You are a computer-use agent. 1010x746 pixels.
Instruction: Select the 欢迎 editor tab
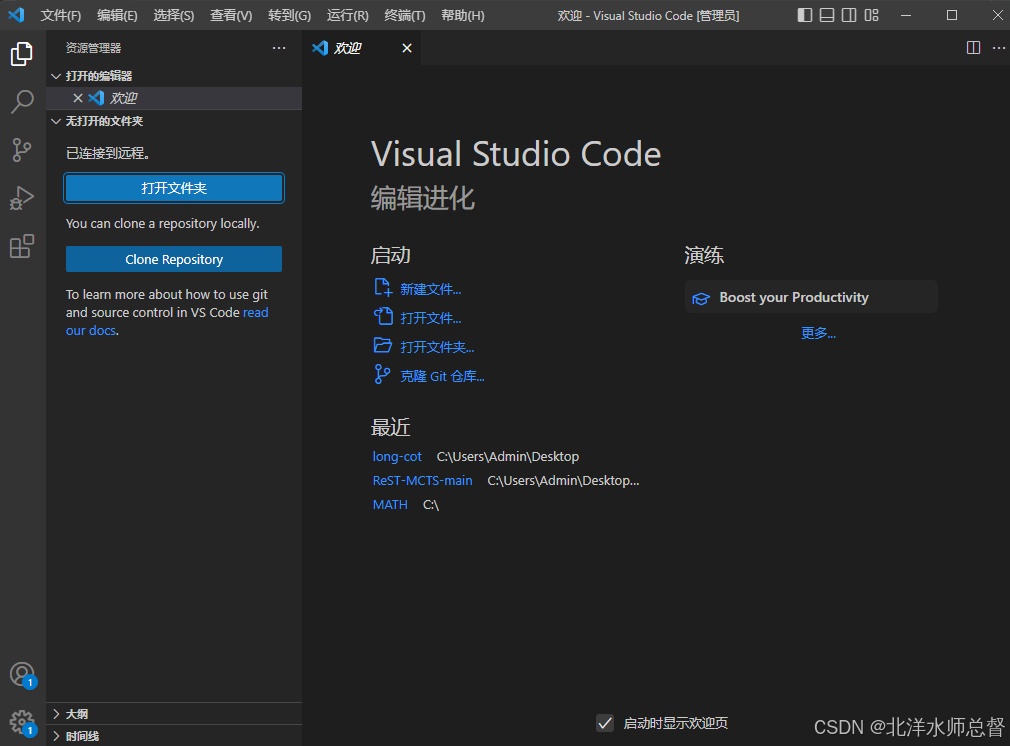[x=361, y=48]
